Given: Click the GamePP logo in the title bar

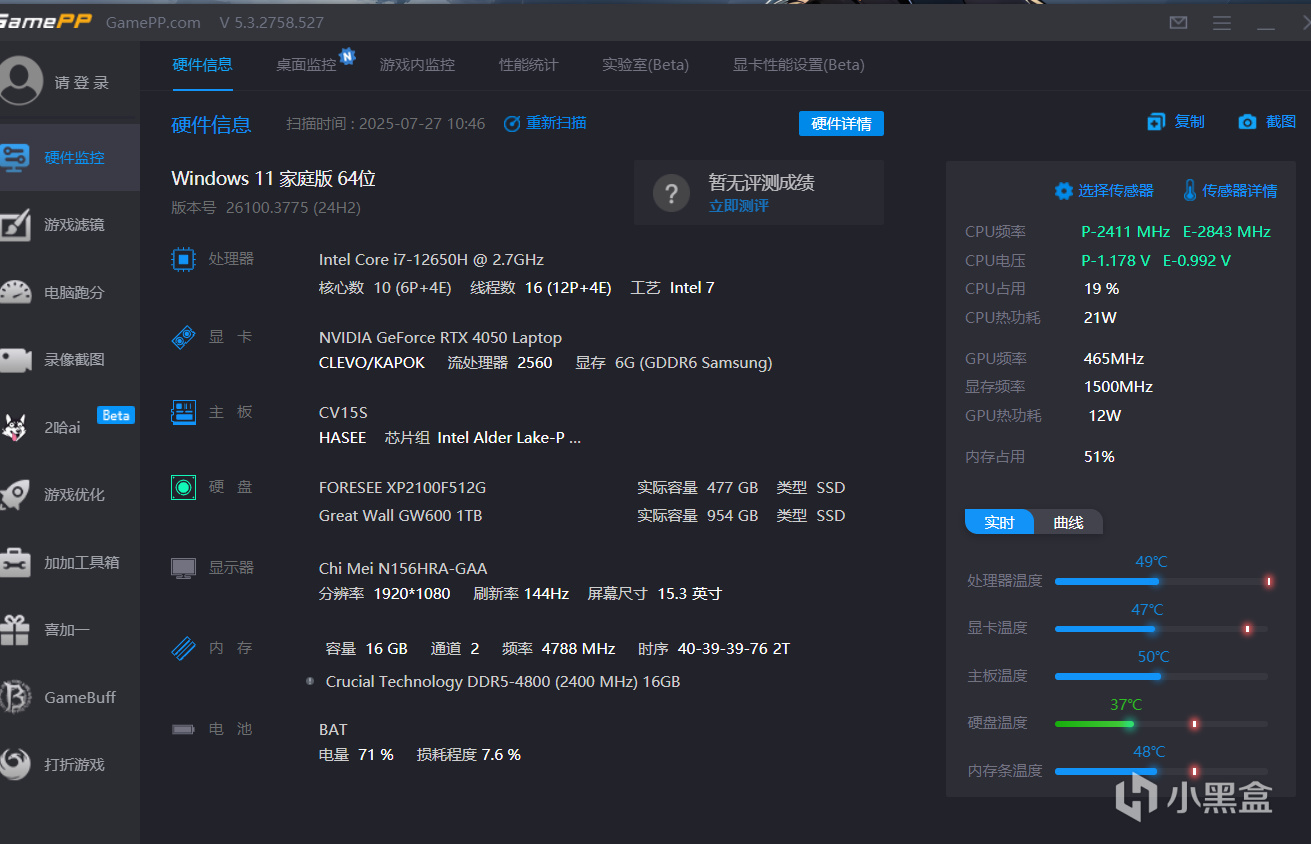Looking at the screenshot, I should coord(46,22).
